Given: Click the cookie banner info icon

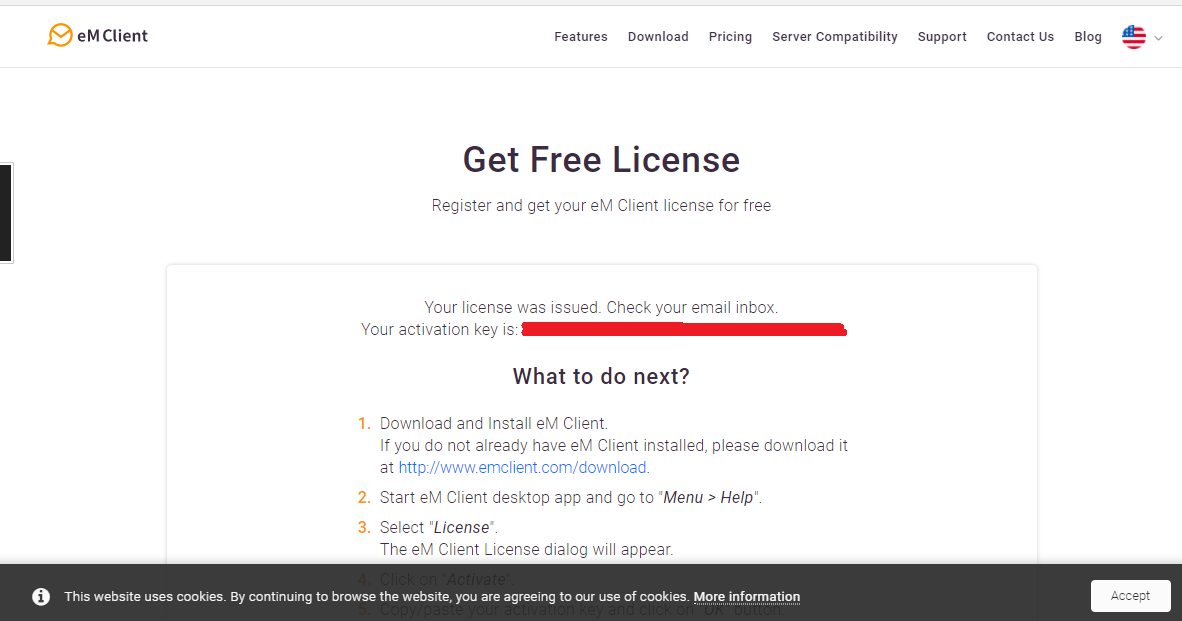Looking at the screenshot, I should tap(41, 596).
